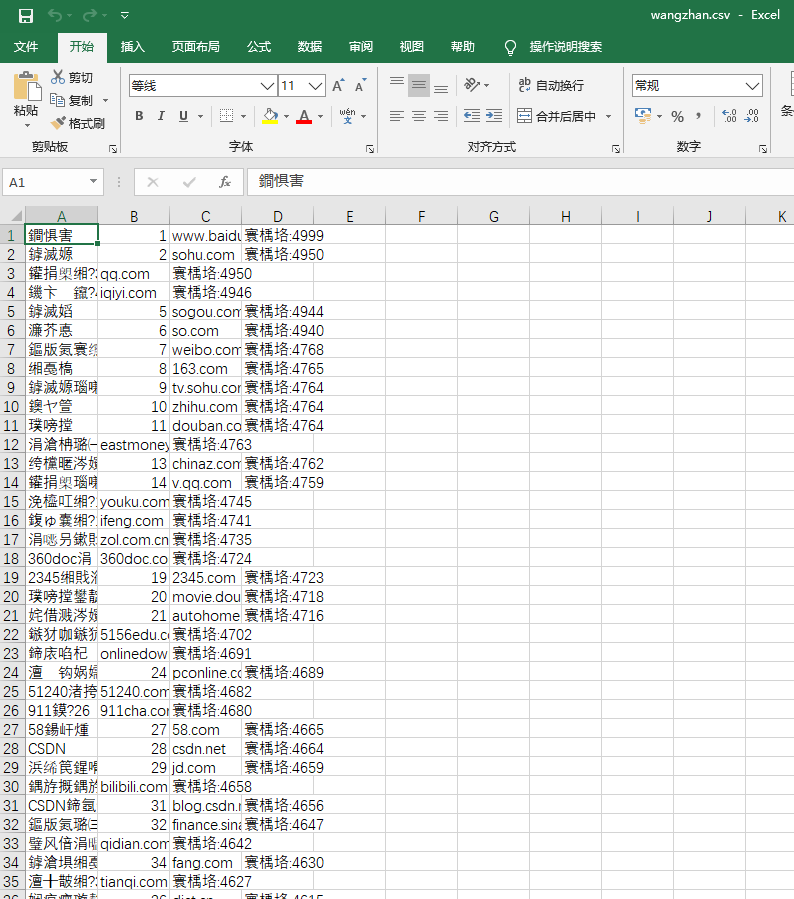794x899 pixels.
Task: Open the font size 11 dropdown
Action: pyautogui.click(x=315, y=86)
